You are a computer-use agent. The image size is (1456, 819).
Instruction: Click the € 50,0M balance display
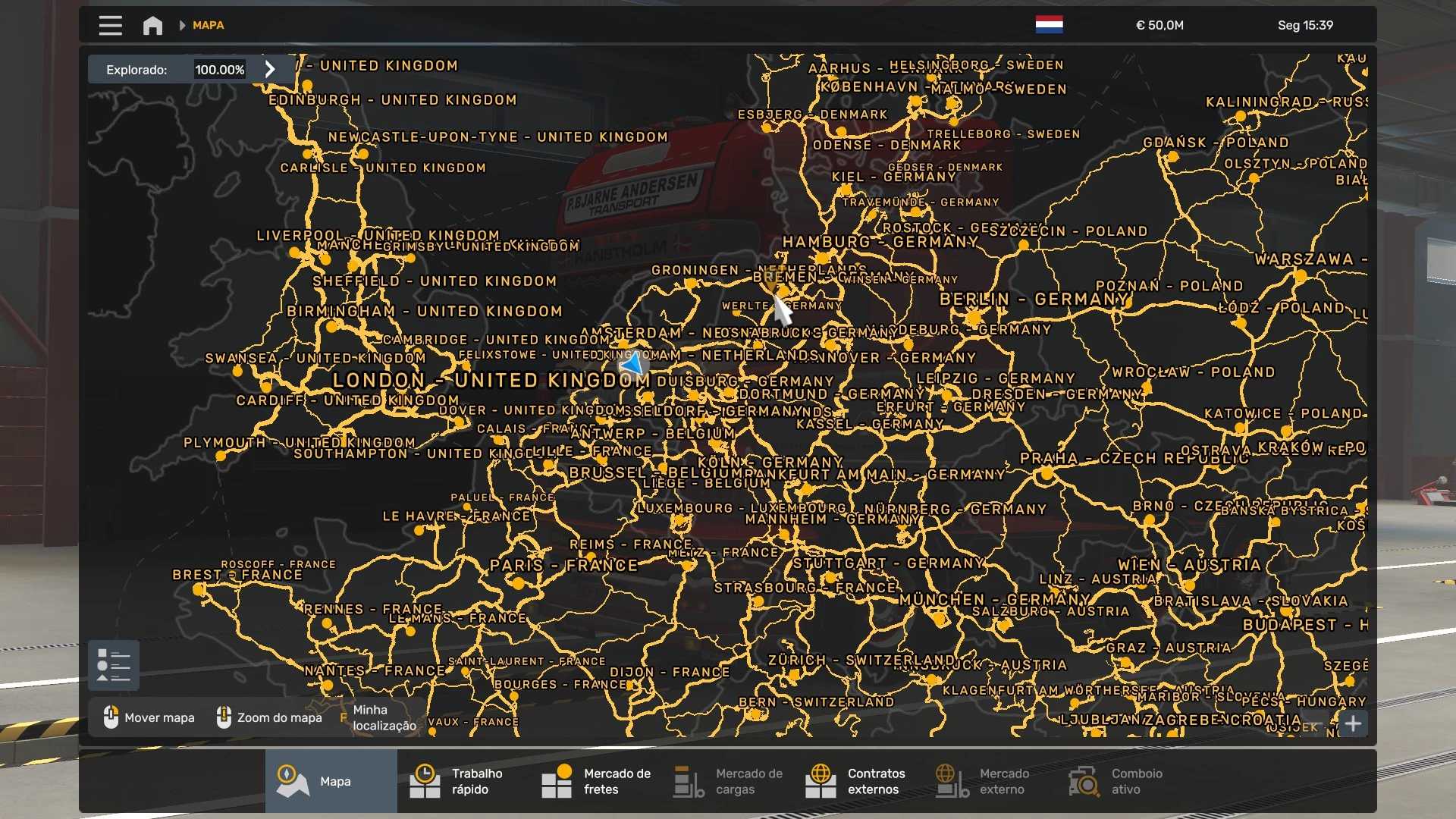click(1159, 25)
